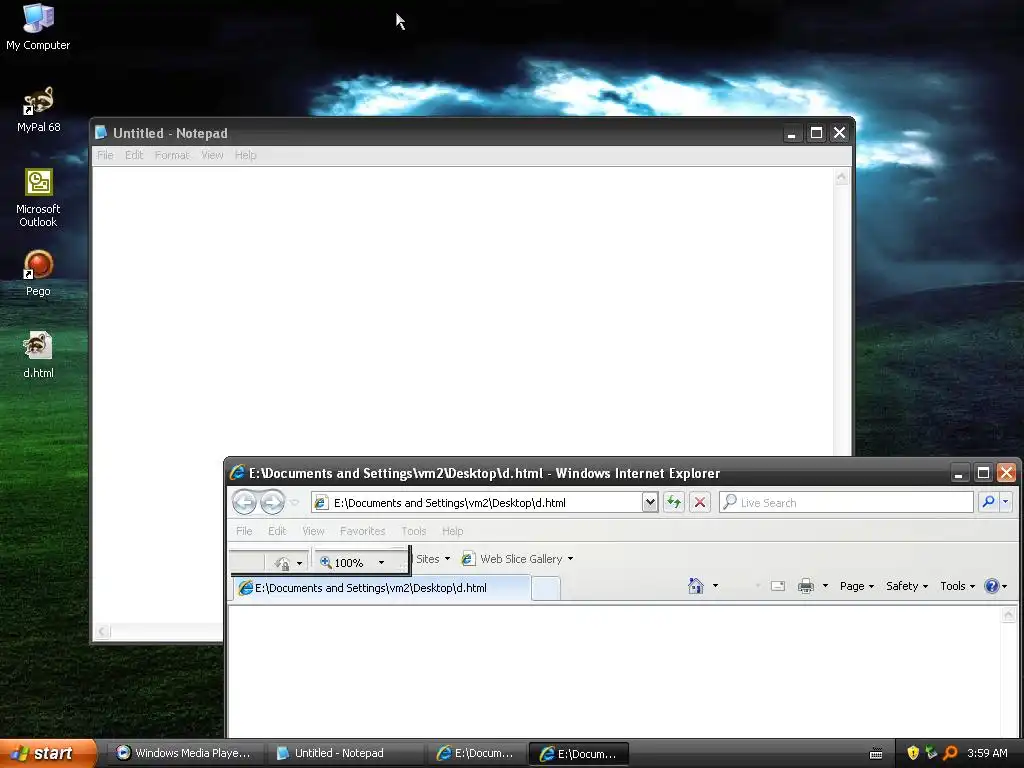The image size is (1024, 768).
Task: Click the Read Mail icon in the IE command bar
Action: pos(778,586)
